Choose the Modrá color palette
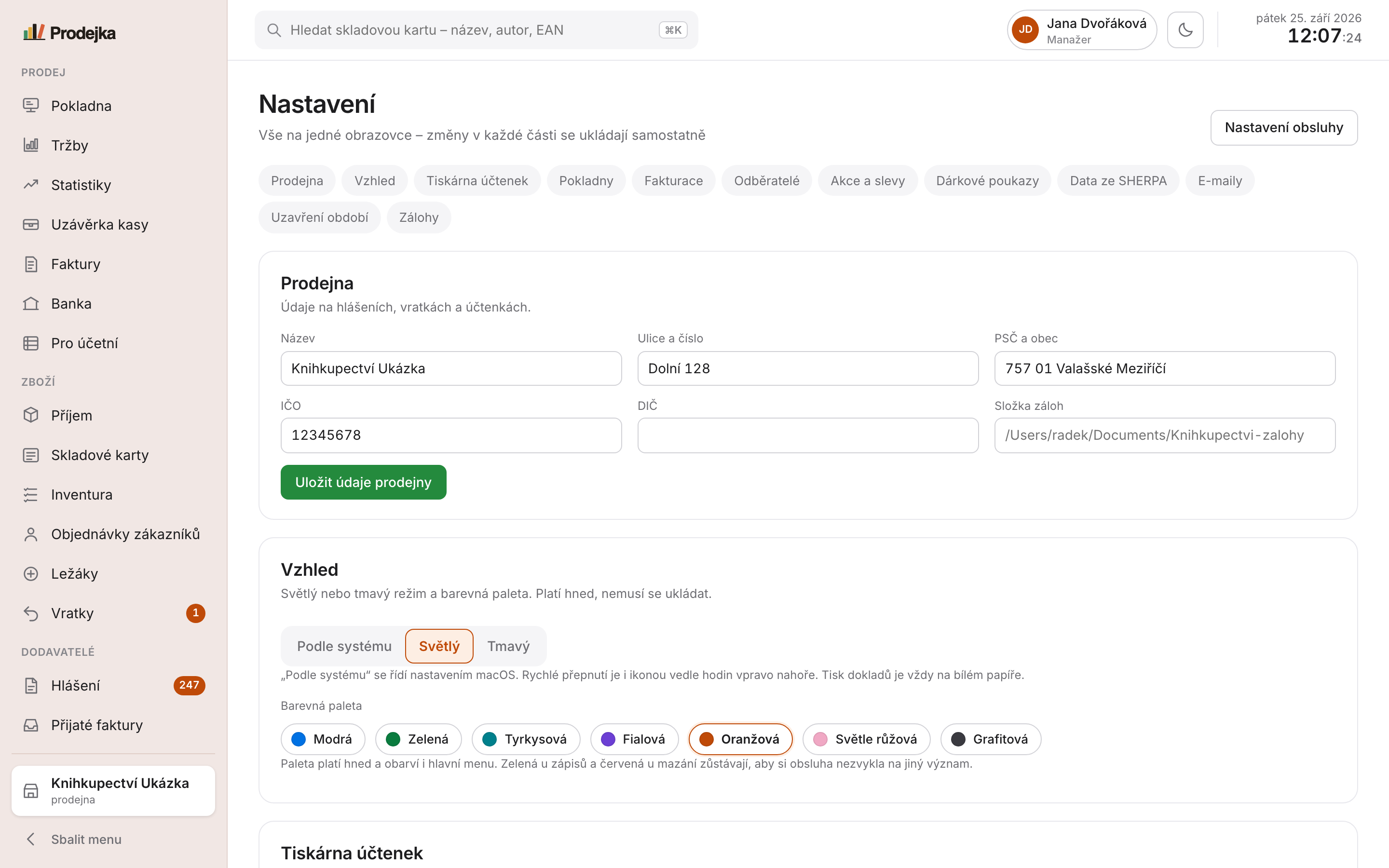1389x868 pixels. (323, 739)
